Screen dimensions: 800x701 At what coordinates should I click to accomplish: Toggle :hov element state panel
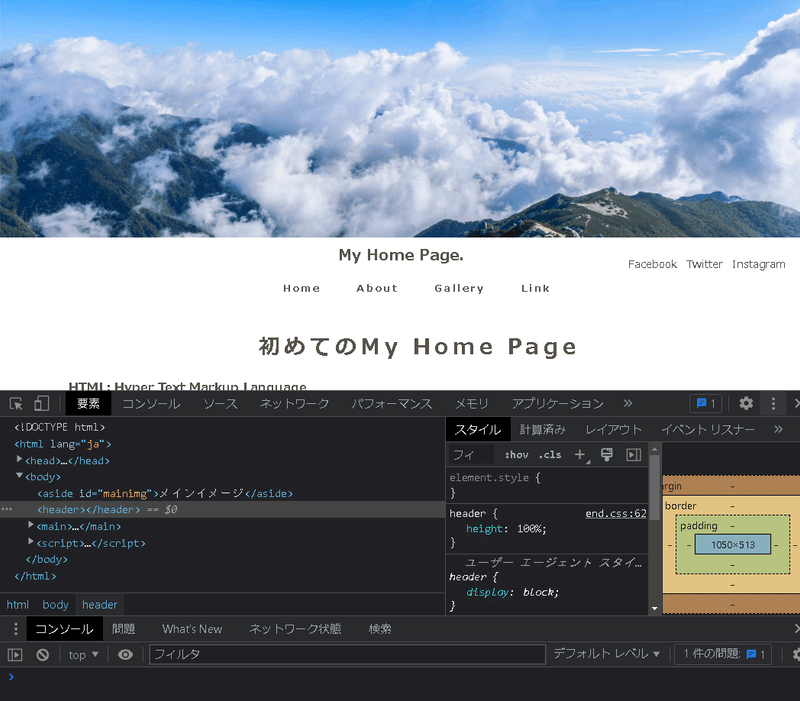(x=516, y=455)
